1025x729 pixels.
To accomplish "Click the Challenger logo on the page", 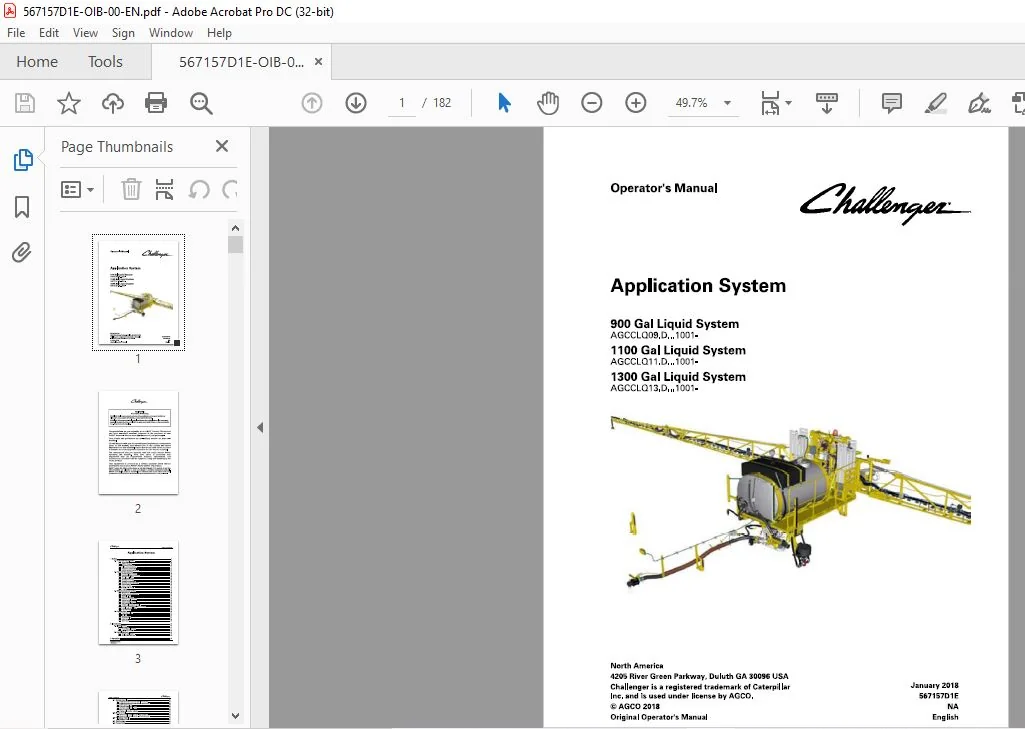I will [x=884, y=203].
